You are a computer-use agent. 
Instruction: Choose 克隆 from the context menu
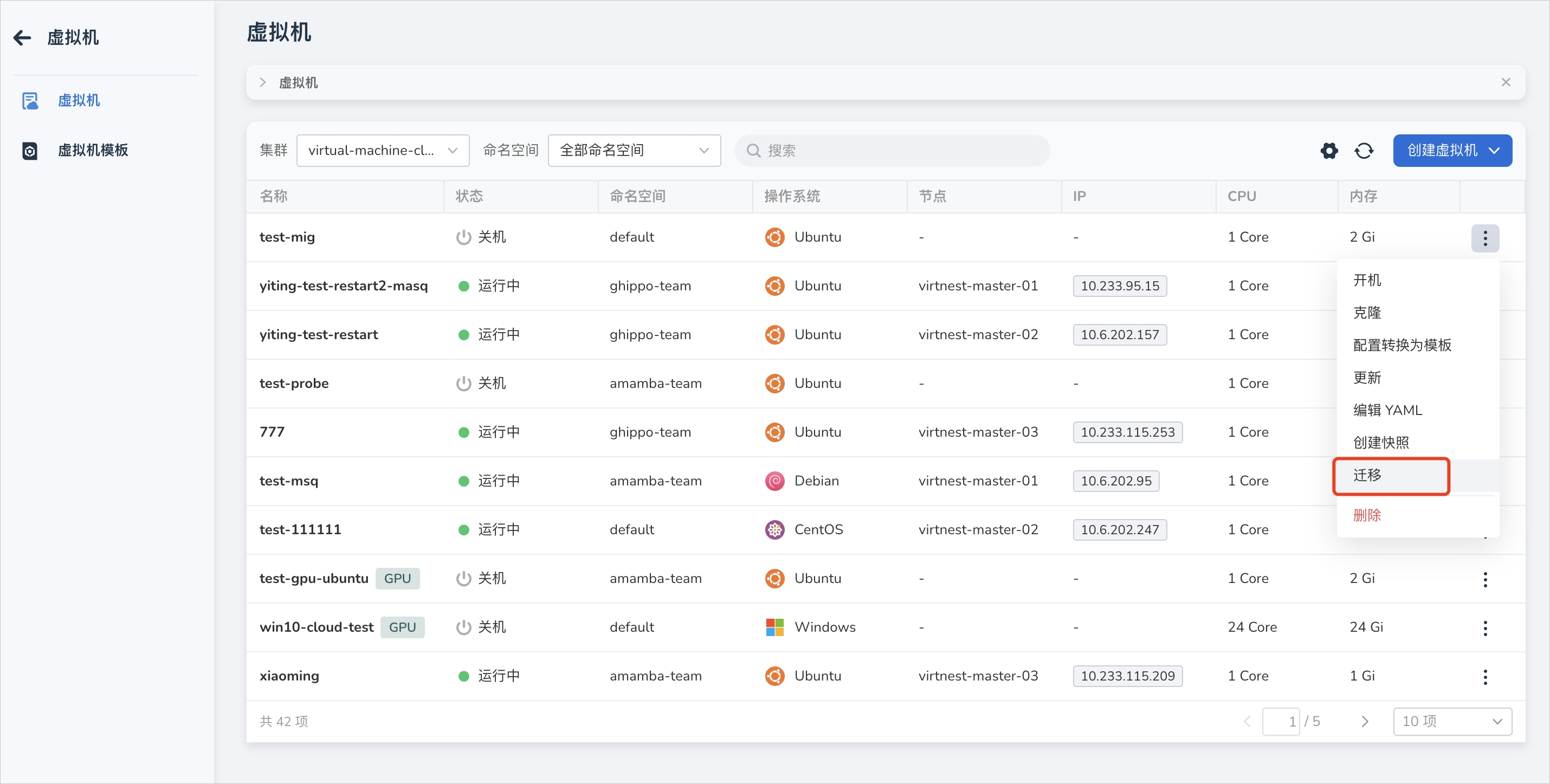[1418, 312]
